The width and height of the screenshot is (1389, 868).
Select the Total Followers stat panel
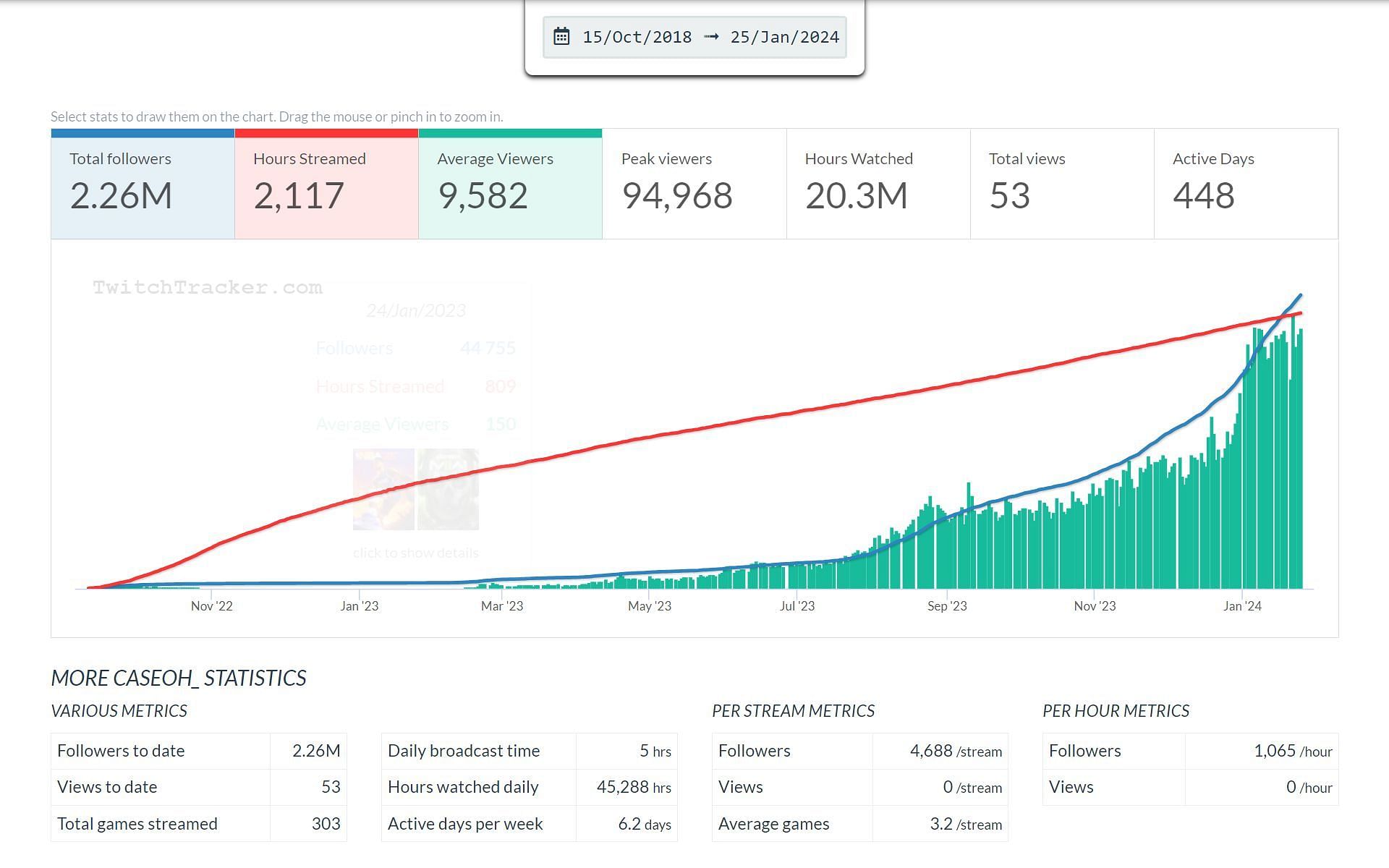point(141,183)
